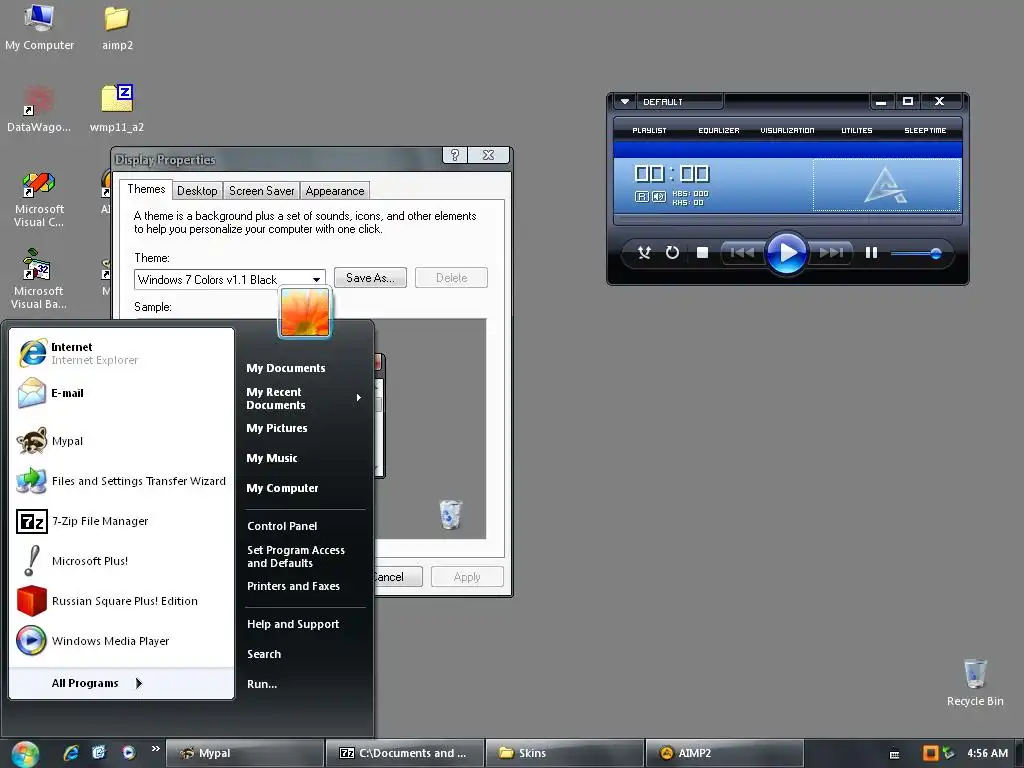Open the AIMP2 Utilites menu
The width and height of the screenshot is (1024, 768).
pyautogui.click(x=856, y=131)
